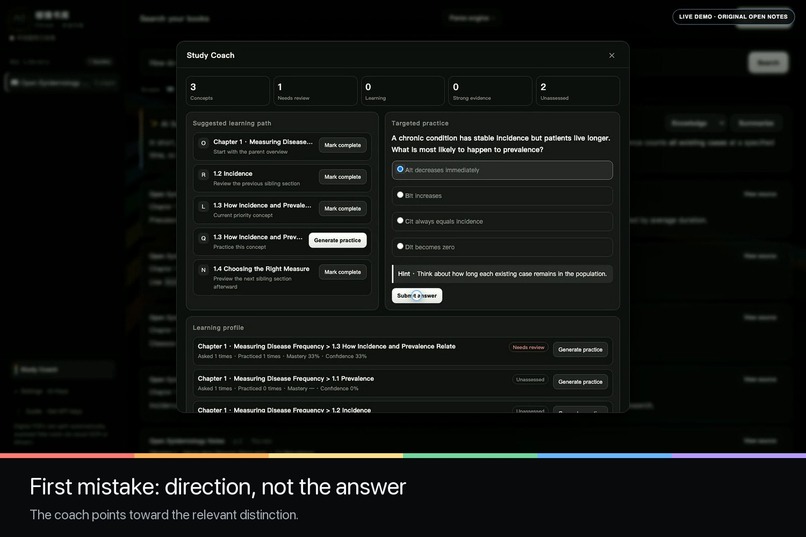Open Study Coach in the background sidebar
Viewport: 806px width, 537px height.
coord(63,369)
